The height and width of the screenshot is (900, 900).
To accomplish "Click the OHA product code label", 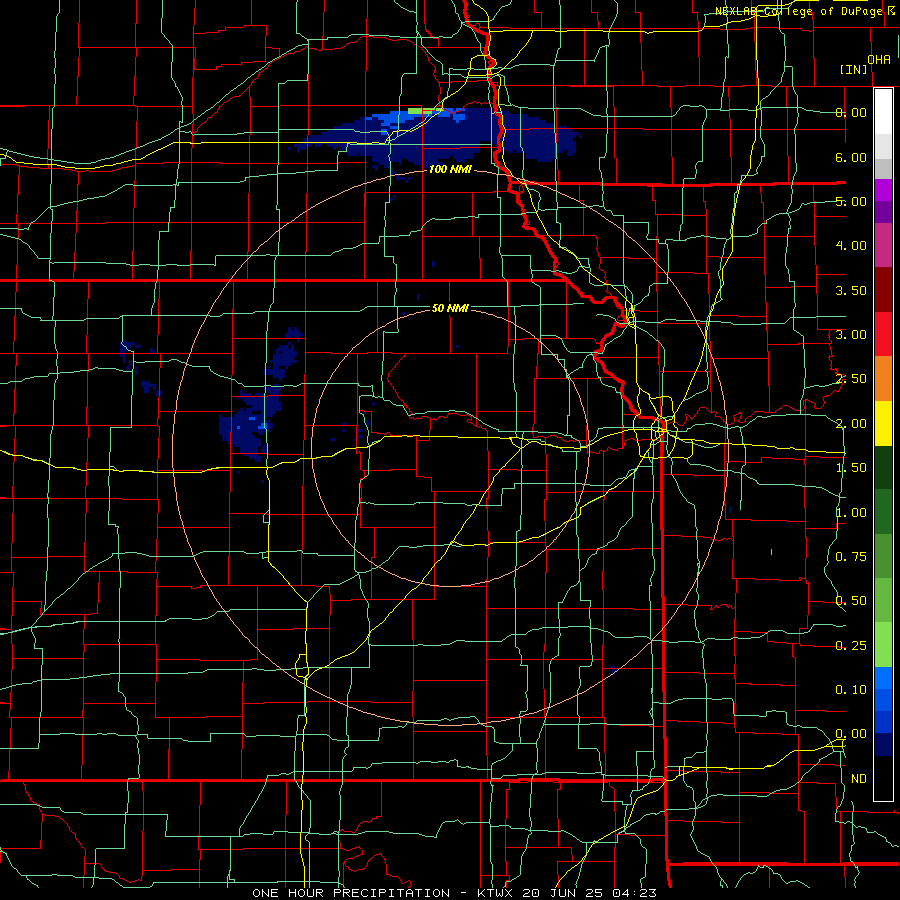I will click(879, 59).
